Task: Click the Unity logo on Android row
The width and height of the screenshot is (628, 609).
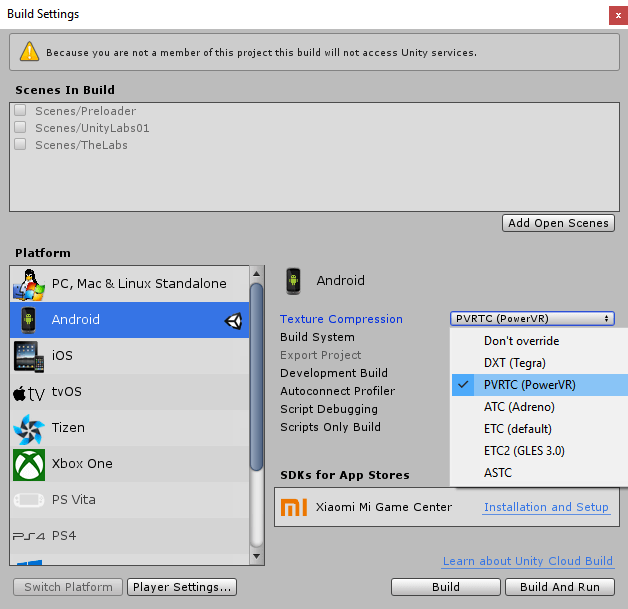Action: coord(233,321)
